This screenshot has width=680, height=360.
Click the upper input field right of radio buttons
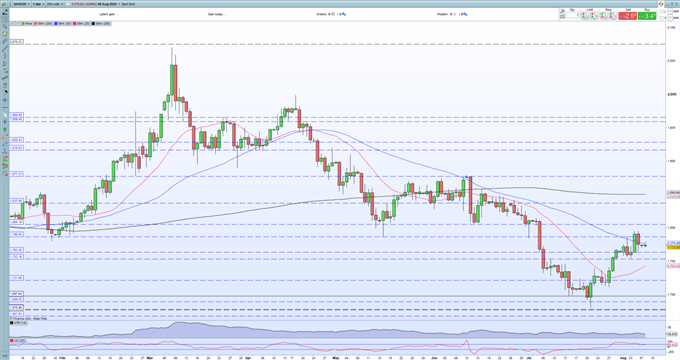click(670, 11)
